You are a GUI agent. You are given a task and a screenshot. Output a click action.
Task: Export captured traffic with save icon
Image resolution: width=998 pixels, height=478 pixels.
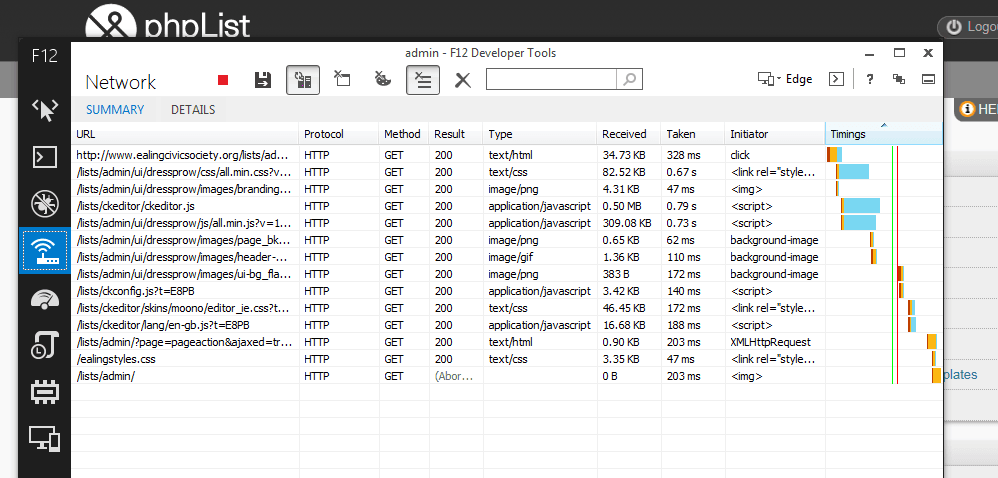[262, 80]
